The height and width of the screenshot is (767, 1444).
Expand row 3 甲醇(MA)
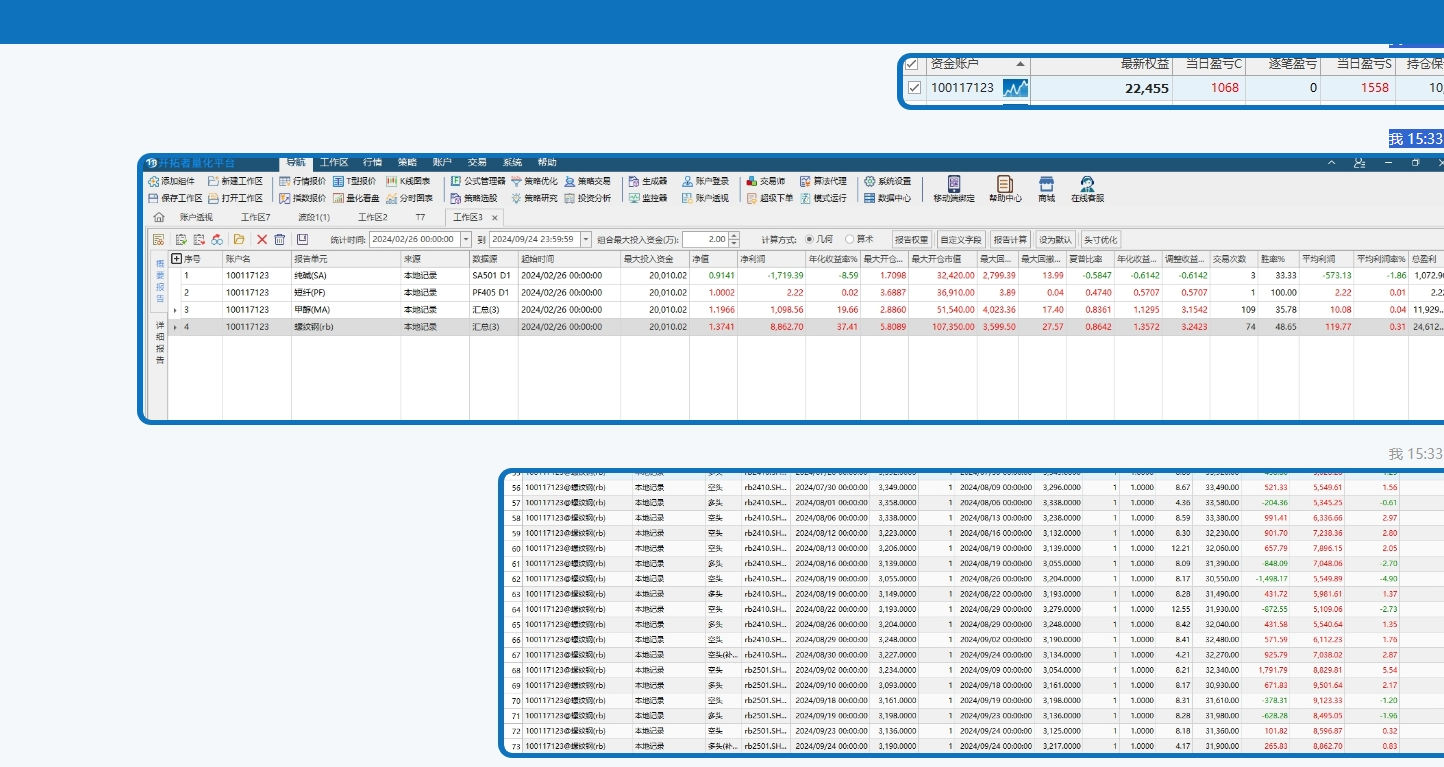[x=175, y=310]
